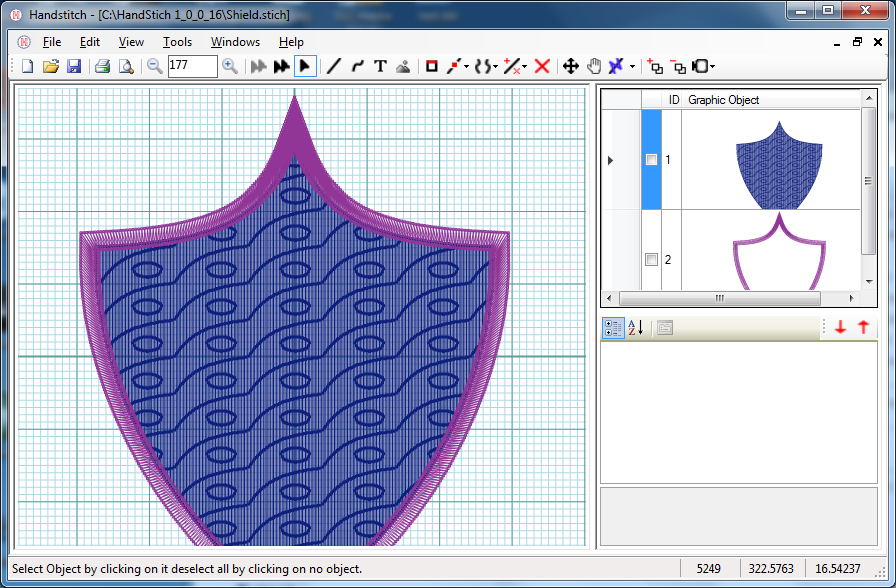
Task: Select the purple shield outline thumbnail, object 2
Action: pos(779,250)
